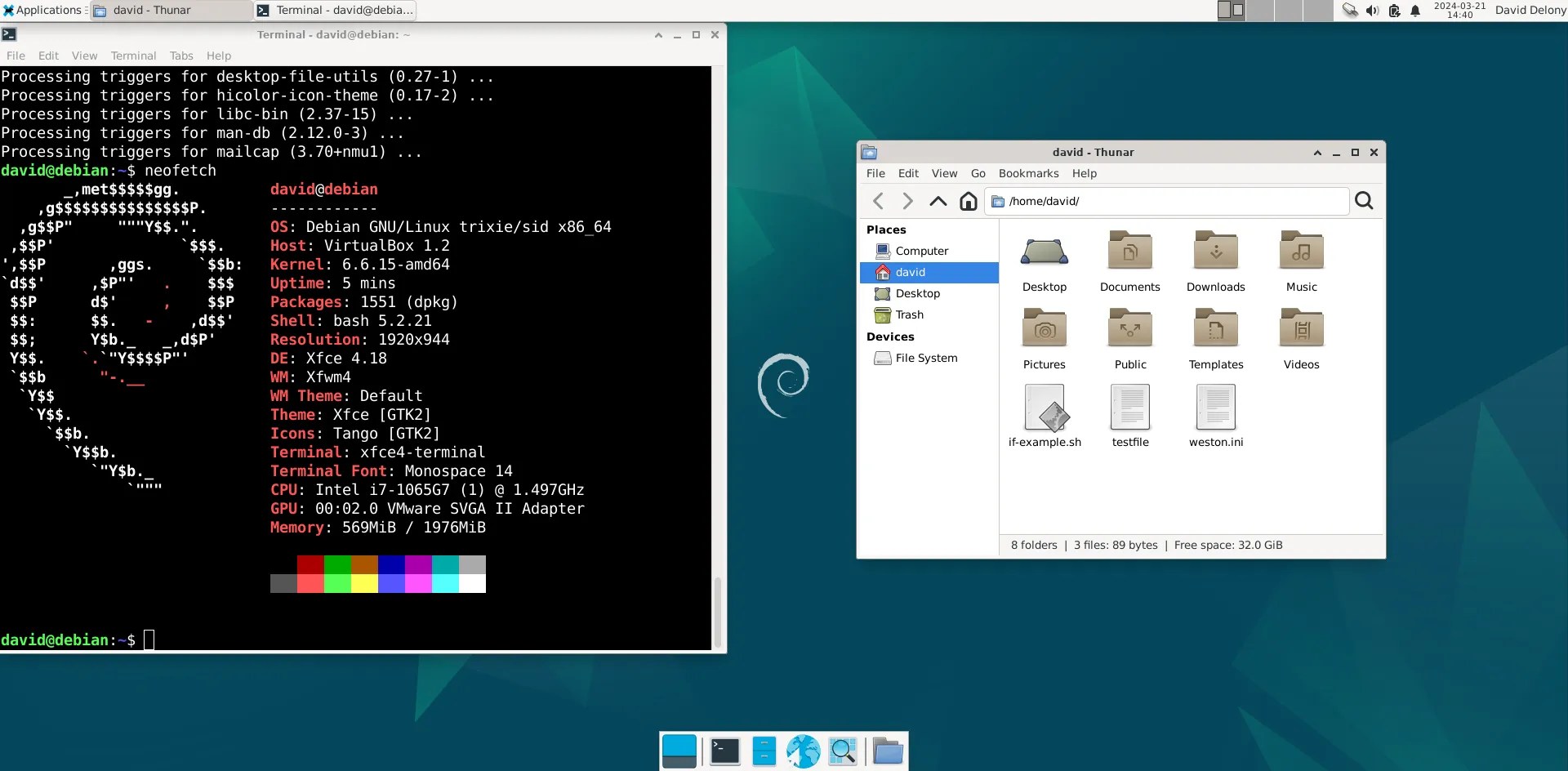Viewport: 1568px width, 771px height.
Task: Open the terminal Help menu
Action: pyautogui.click(x=219, y=56)
